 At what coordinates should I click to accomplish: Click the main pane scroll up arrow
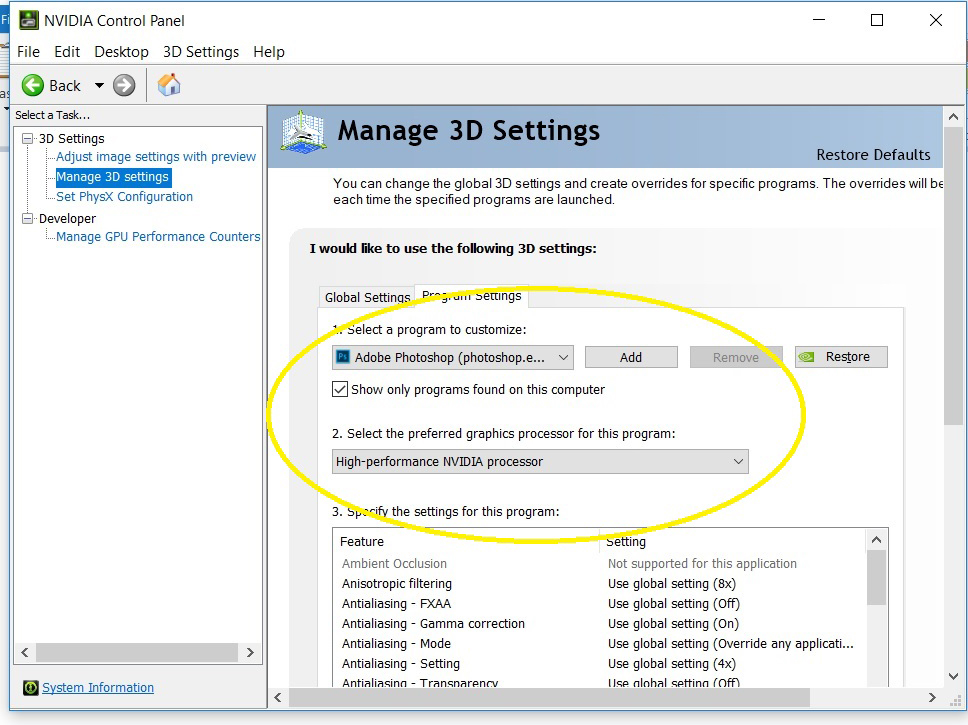(953, 116)
